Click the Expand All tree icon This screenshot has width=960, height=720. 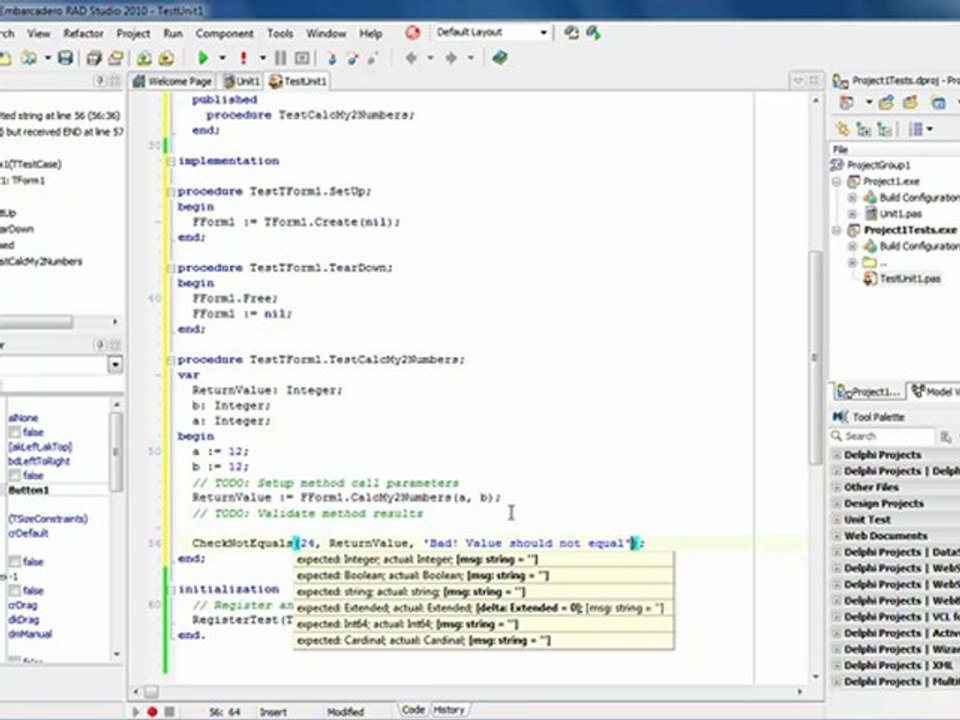click(x=864, y=129)
